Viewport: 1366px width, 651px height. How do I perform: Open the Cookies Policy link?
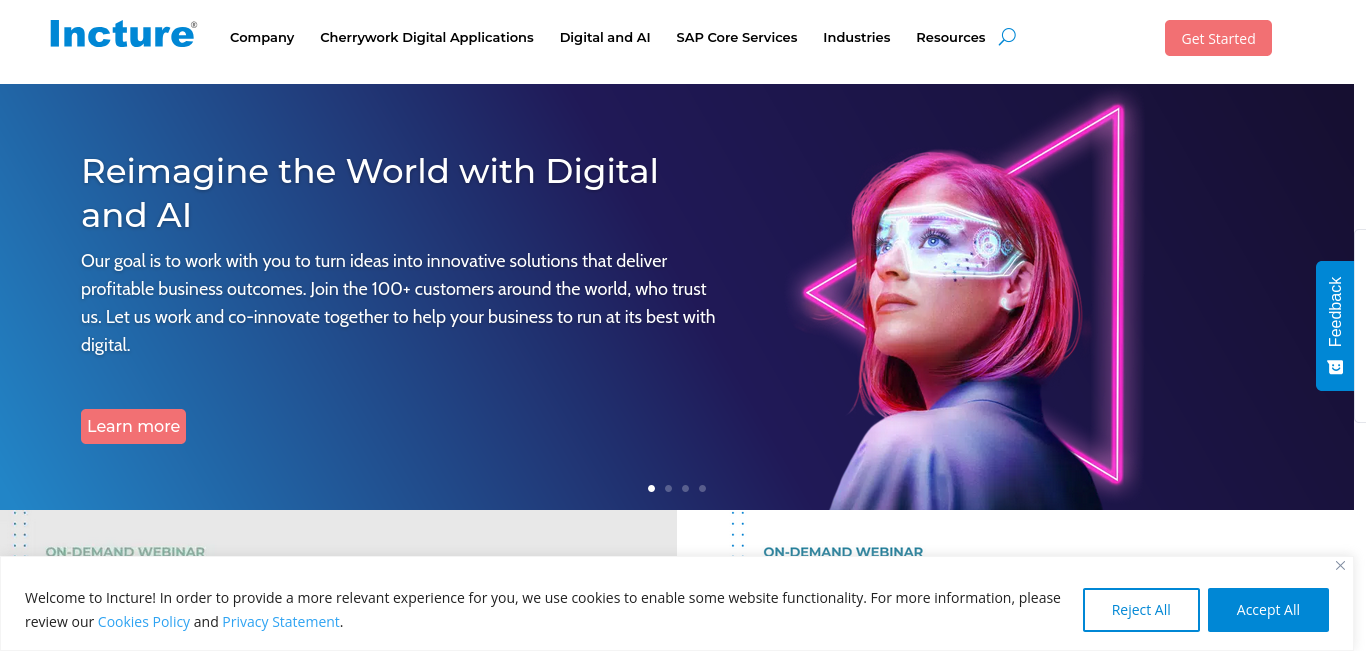144,622
